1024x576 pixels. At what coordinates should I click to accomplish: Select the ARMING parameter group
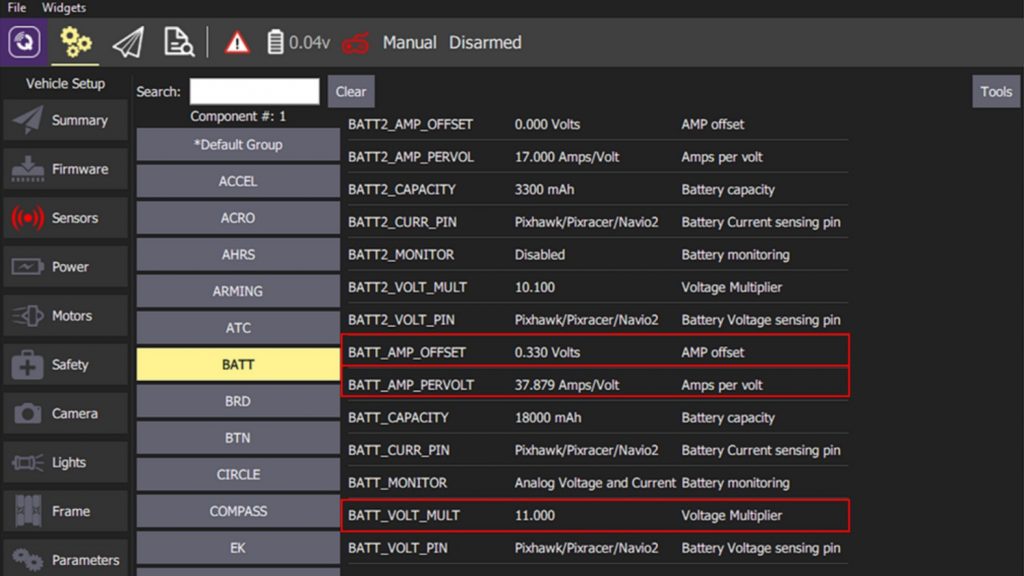pos(238,291)
